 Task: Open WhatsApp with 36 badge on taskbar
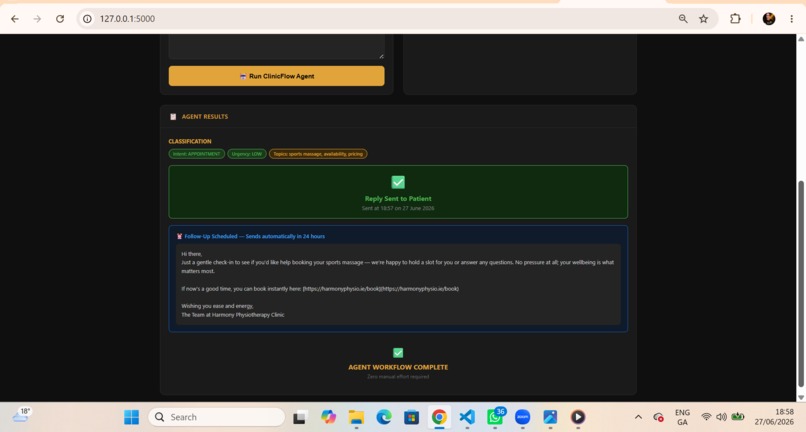[x=496, y=416]
